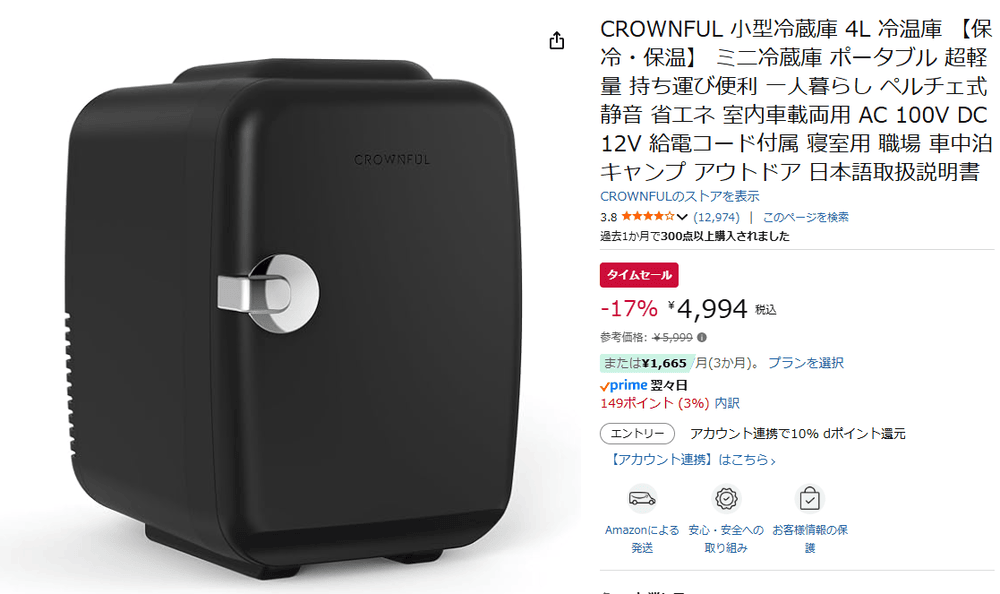Viewport: 1000px width, 594px height.
Task: Open the 内訳 points breakdown
Action: pyautogui.click(x=727, y=403)
